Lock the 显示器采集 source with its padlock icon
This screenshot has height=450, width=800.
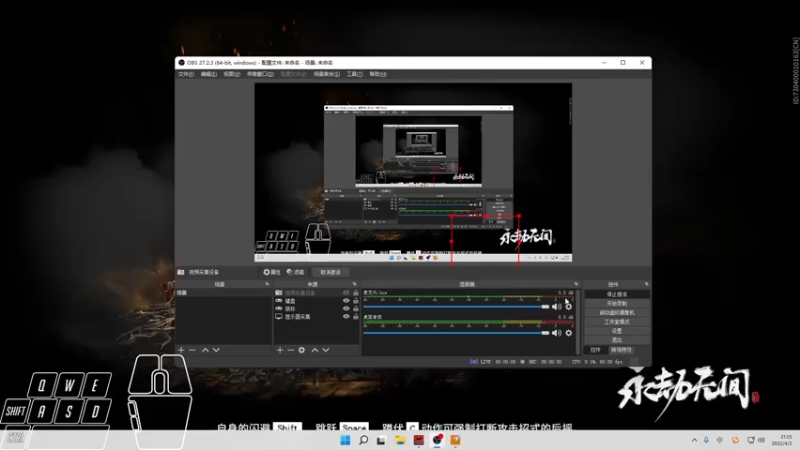pyautogui.click(x=356, y=316)
